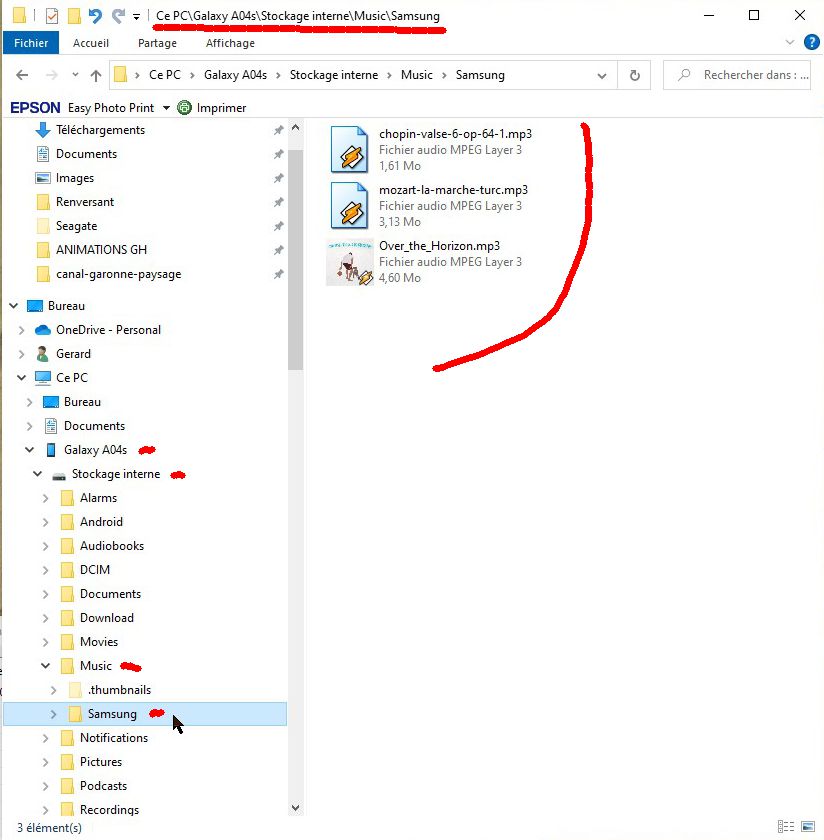
Task: Click the Properties quick access icon
Action: [51, 16]
